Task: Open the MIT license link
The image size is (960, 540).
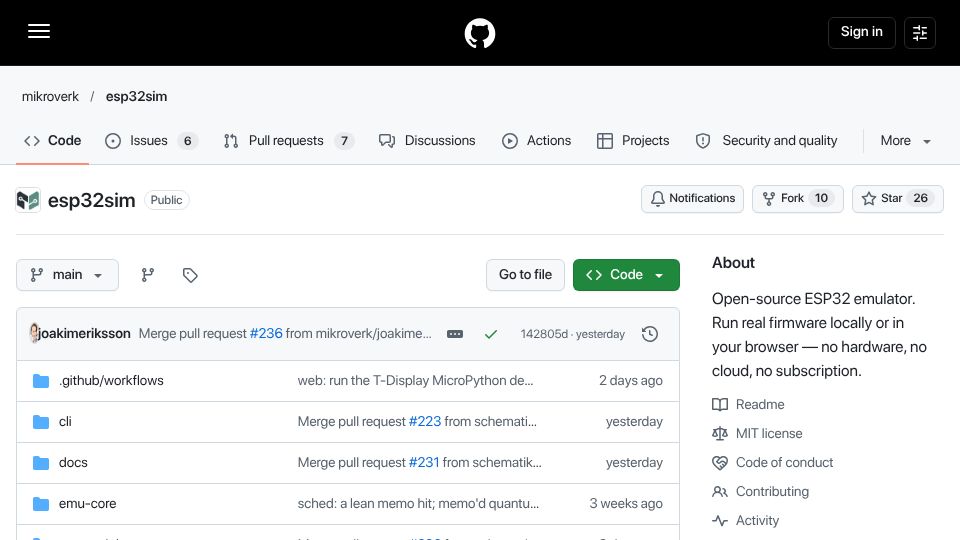Action: pos(769,433)
